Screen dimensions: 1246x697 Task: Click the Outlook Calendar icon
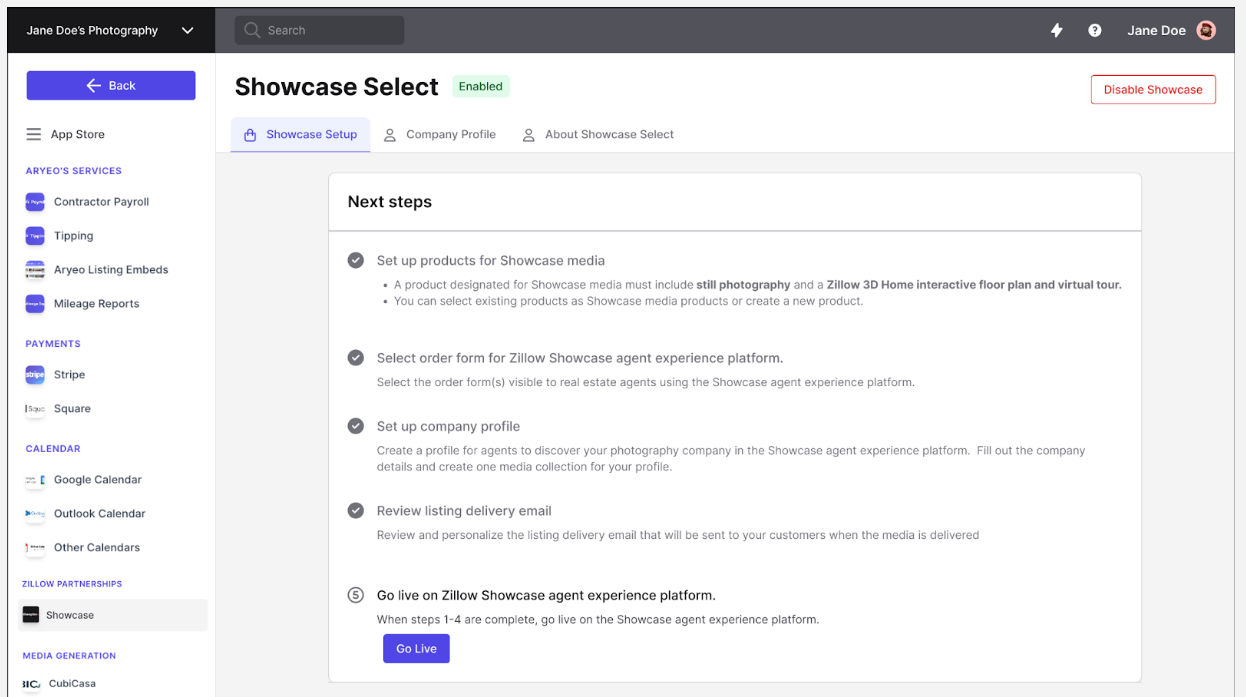click(x=35, y=514)
